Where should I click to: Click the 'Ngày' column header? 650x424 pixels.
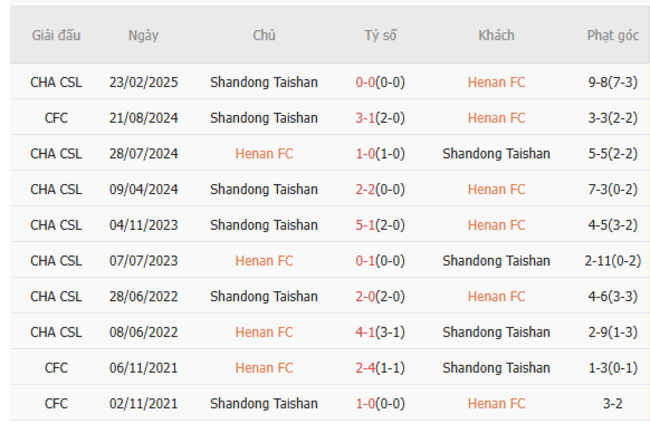click(143, 36)
